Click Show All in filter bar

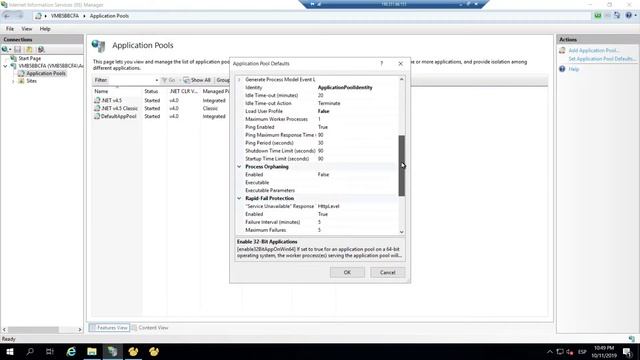click(197, 80)
